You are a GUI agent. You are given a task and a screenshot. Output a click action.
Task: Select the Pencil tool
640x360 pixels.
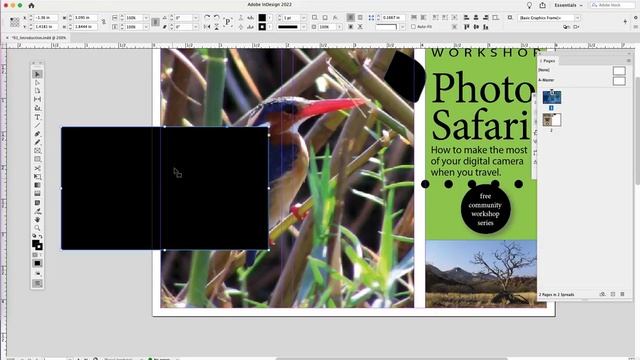[37, 142]
